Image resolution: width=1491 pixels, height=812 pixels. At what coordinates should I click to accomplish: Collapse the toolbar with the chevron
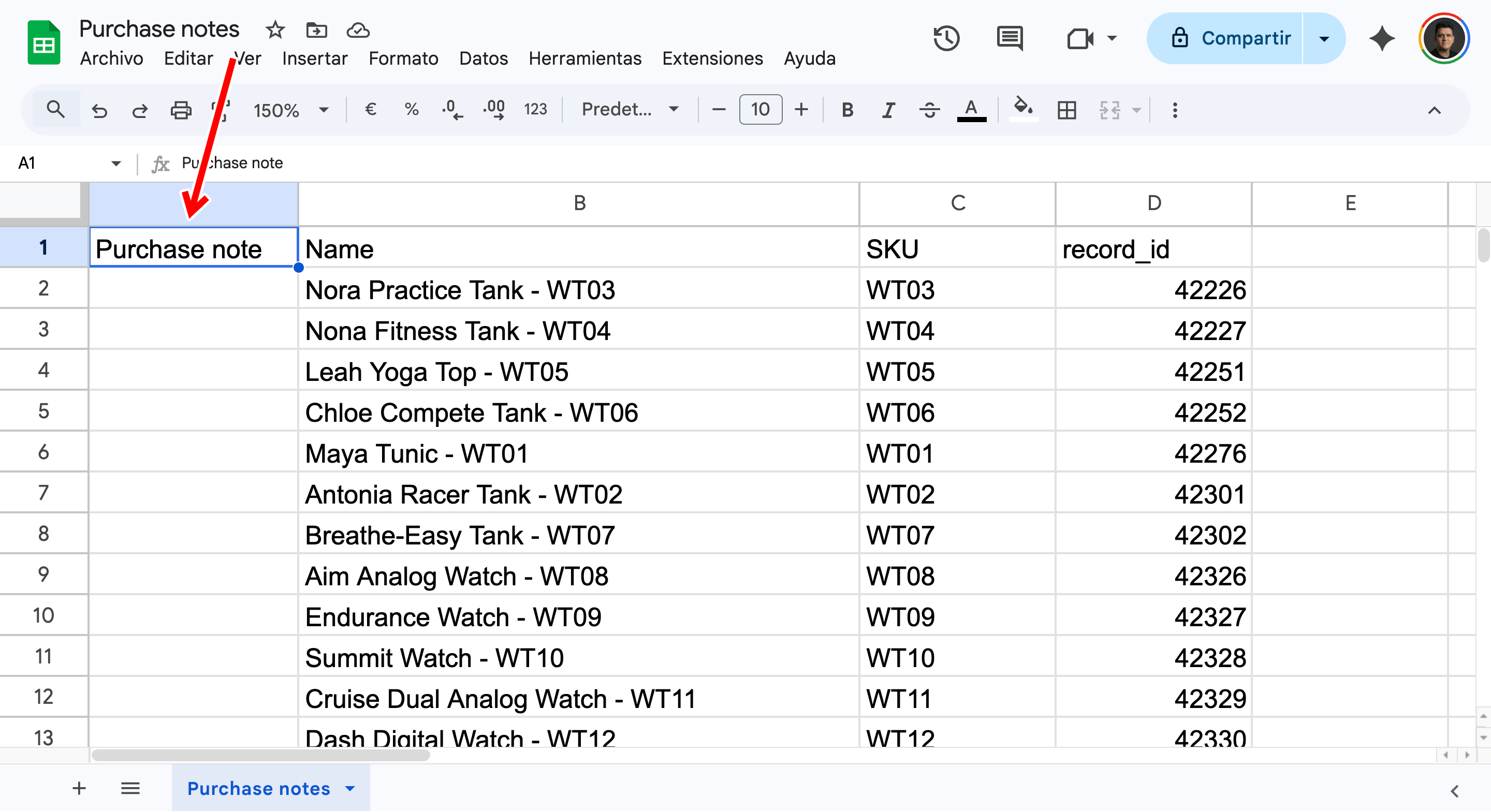[1435, 111]
